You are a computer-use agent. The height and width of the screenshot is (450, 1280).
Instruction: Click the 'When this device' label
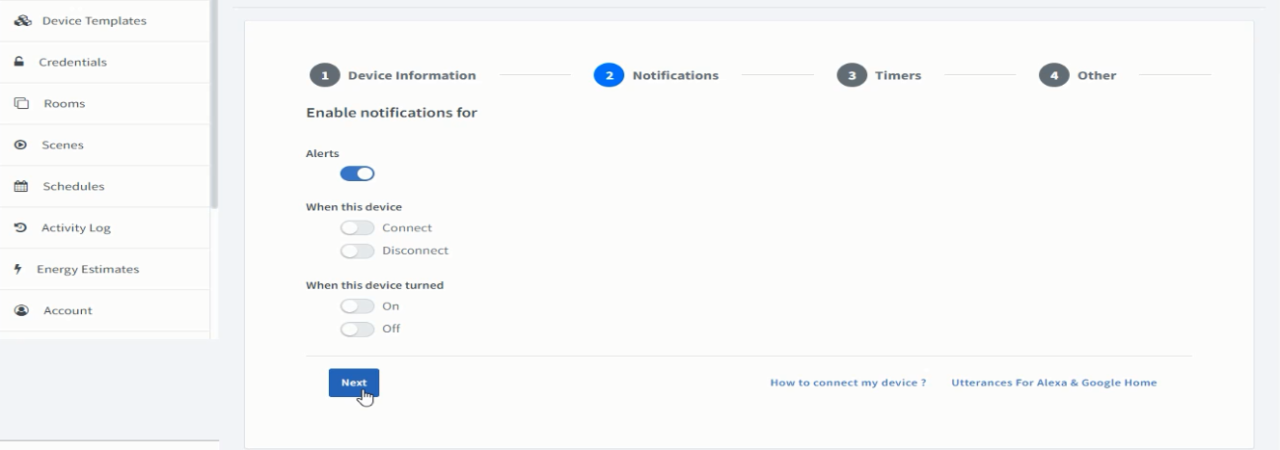pos(354,207)
